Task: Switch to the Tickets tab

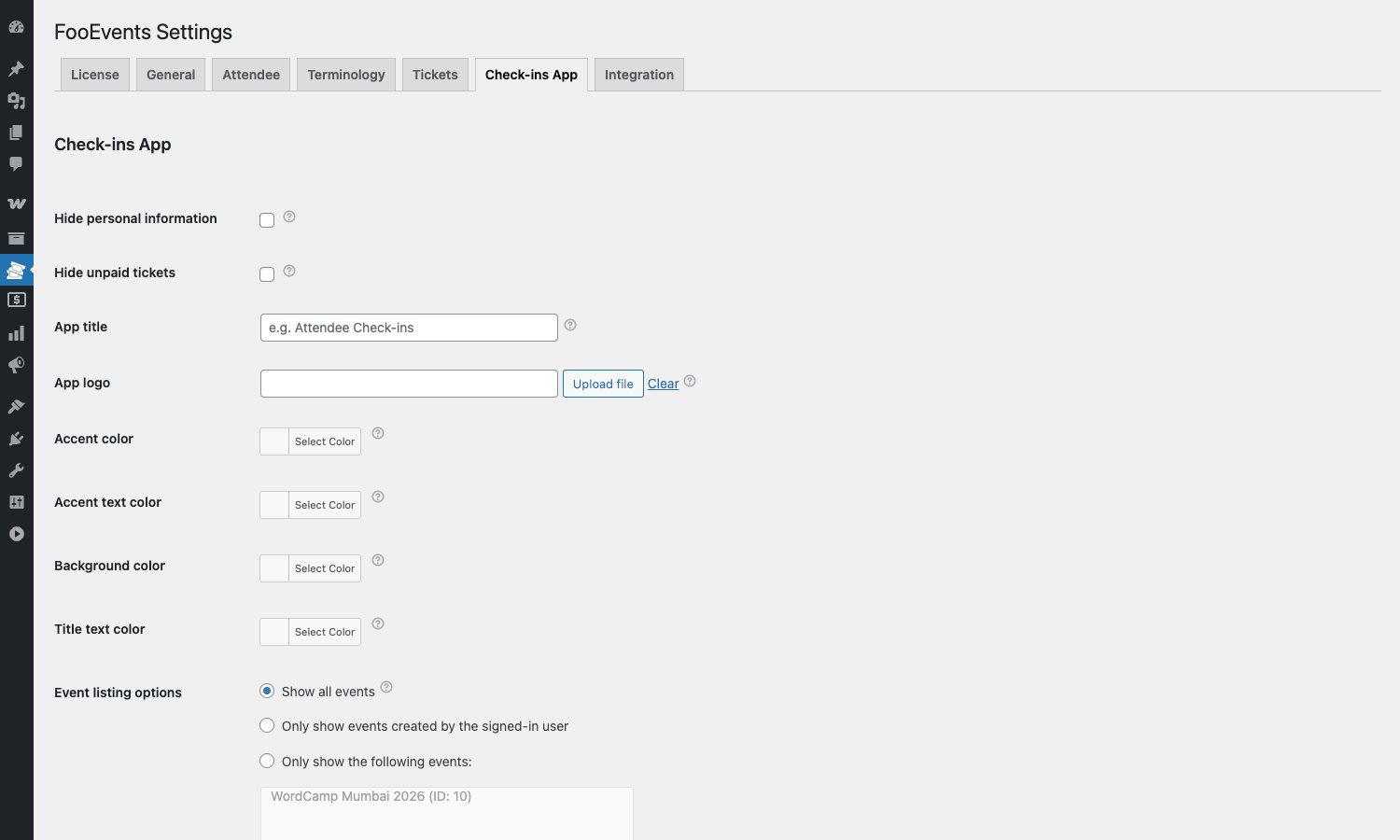Action: click(x=435, y=75)
